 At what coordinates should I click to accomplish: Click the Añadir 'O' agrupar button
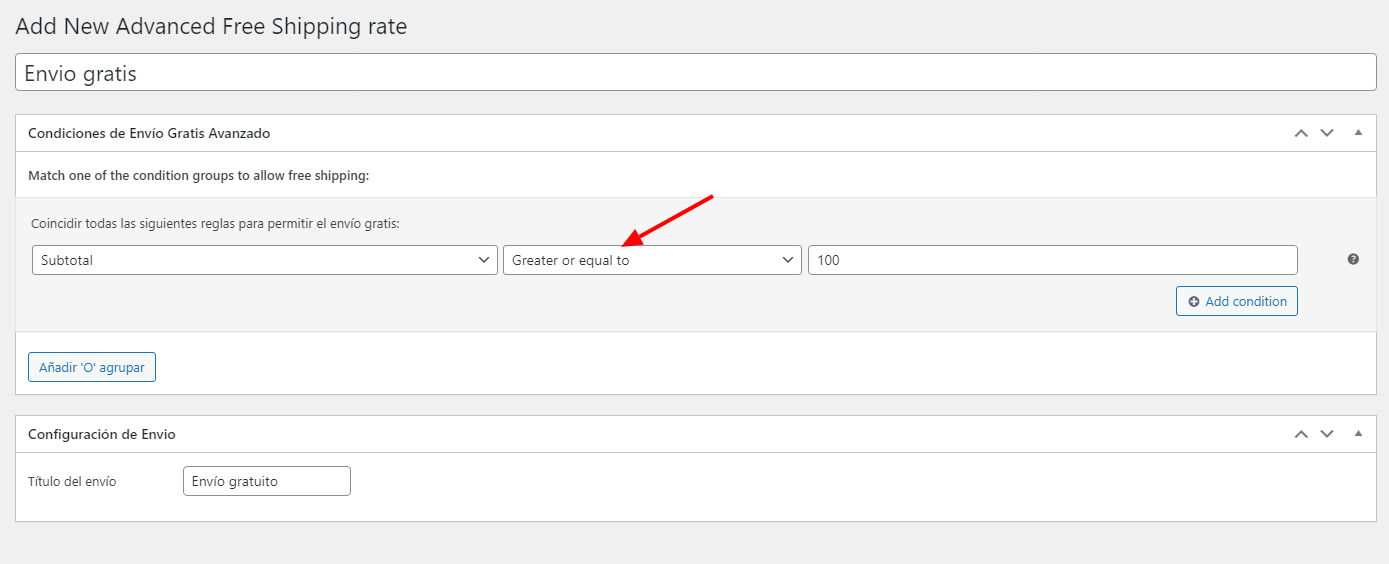pyautogui.click(x=92, y=367)
